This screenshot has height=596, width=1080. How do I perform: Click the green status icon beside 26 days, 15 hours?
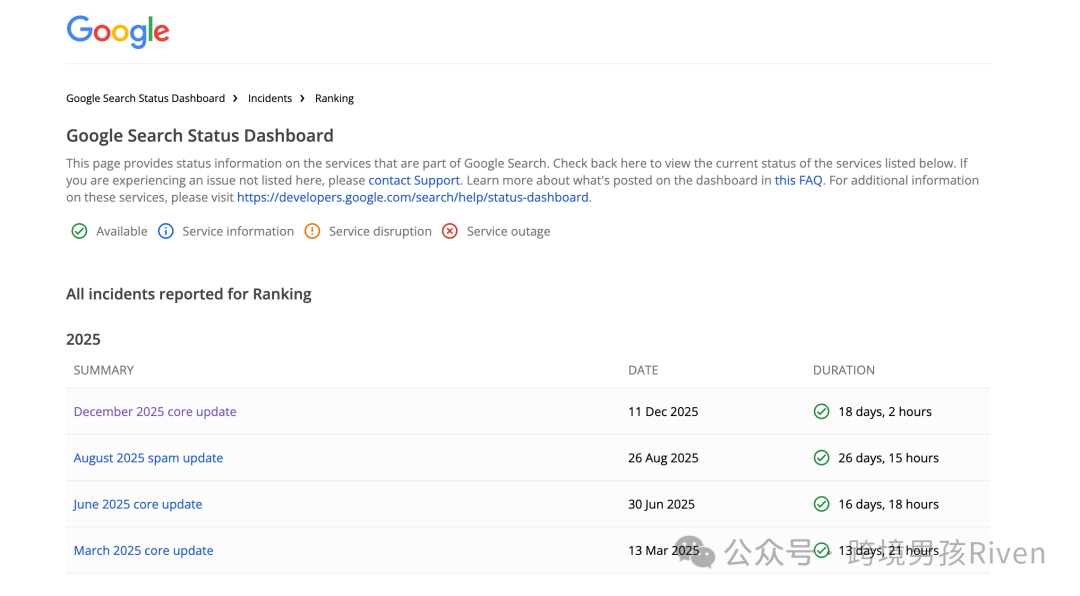click(x=821, y=458)
